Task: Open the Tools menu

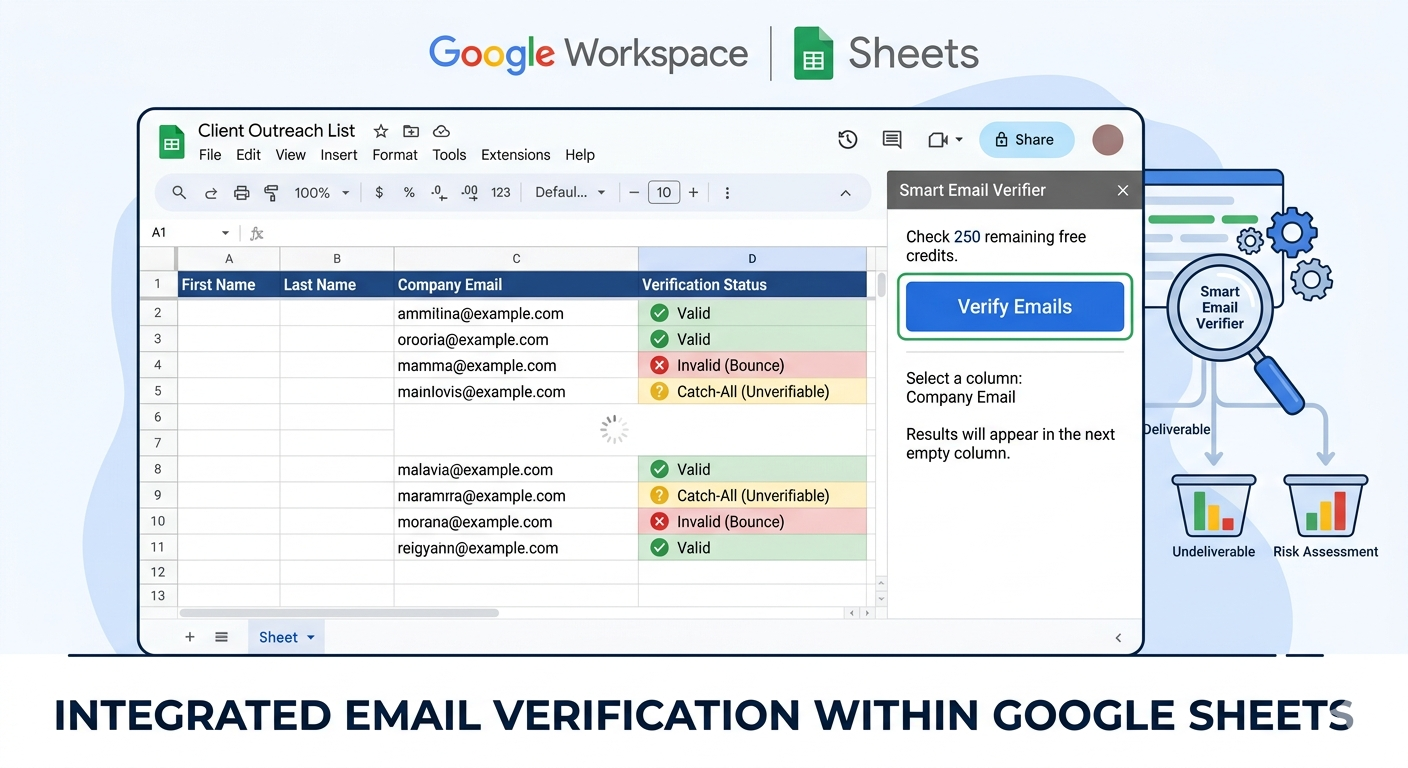Action: tap(449, 155)
